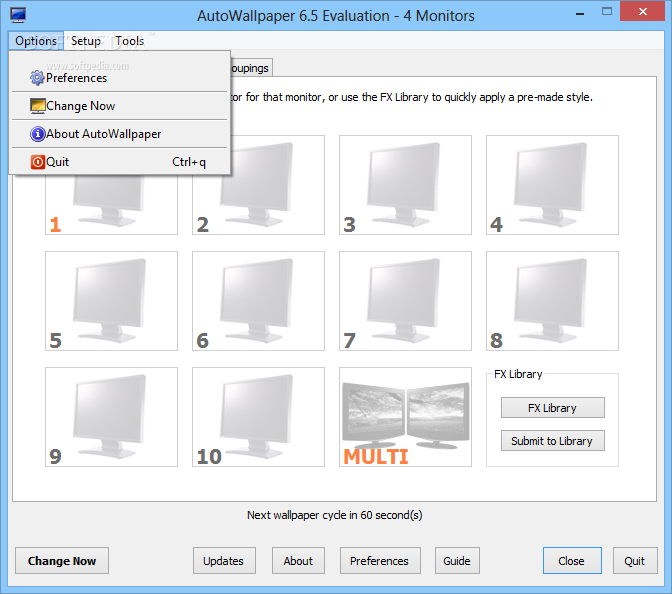Select monitor 7 thumbnail
672x594 pixels.
click(405, 301)
